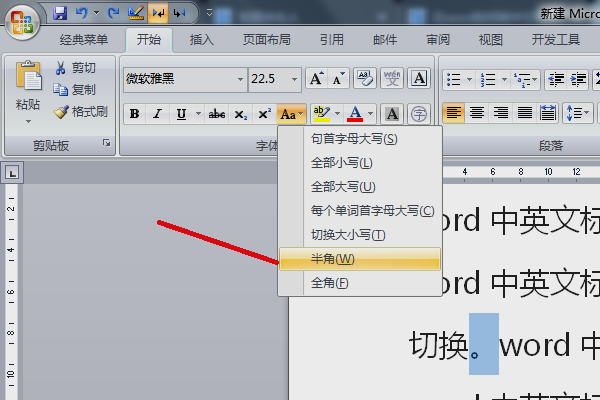Screen dimensions: 600x400
Task: Activate 格式刷 format painter
Action: pos(81,112)
